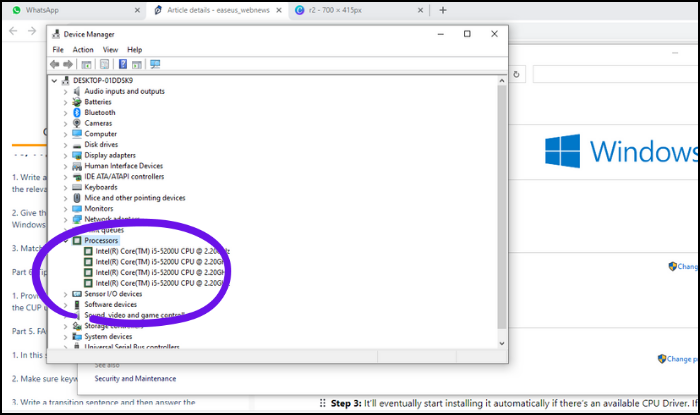Click the Properties toolbar icon in Device Manager
700x415 pixels.
[104, 64]
